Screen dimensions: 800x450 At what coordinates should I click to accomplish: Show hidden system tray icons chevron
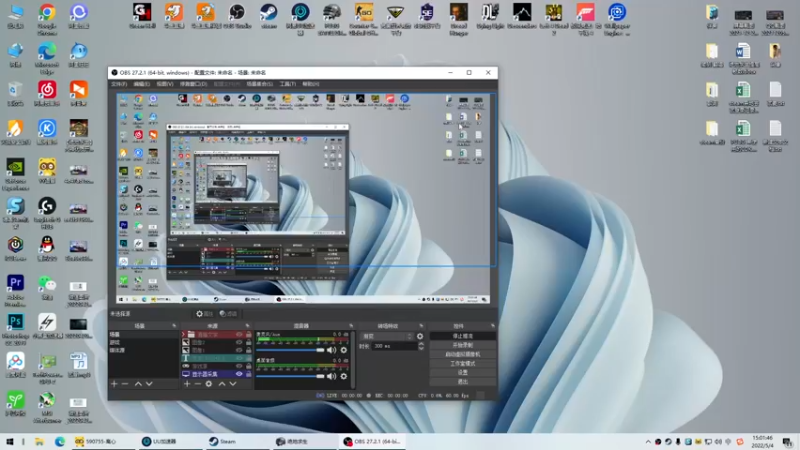(648, 442)
